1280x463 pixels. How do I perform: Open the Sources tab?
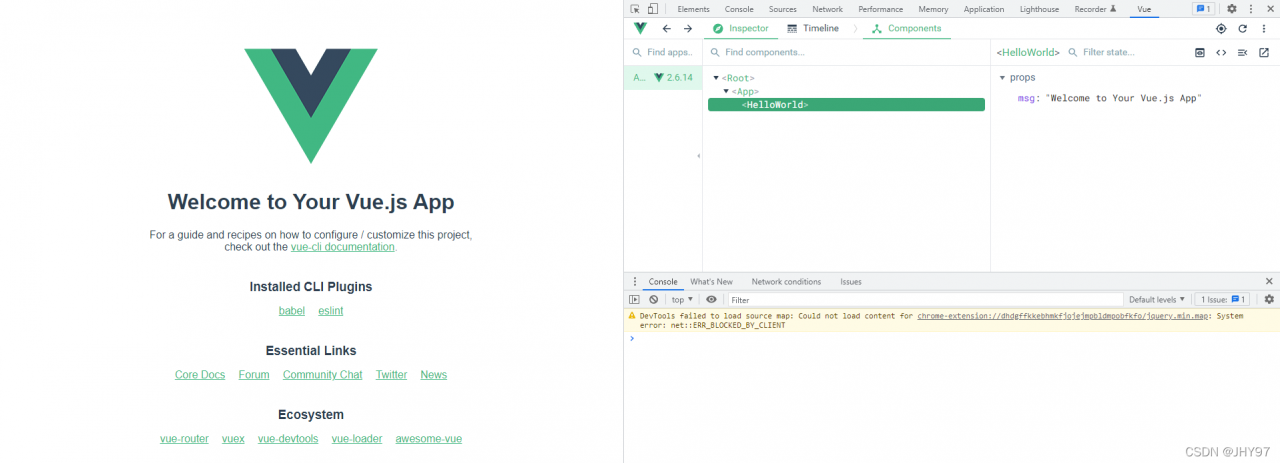coord(783,9)
